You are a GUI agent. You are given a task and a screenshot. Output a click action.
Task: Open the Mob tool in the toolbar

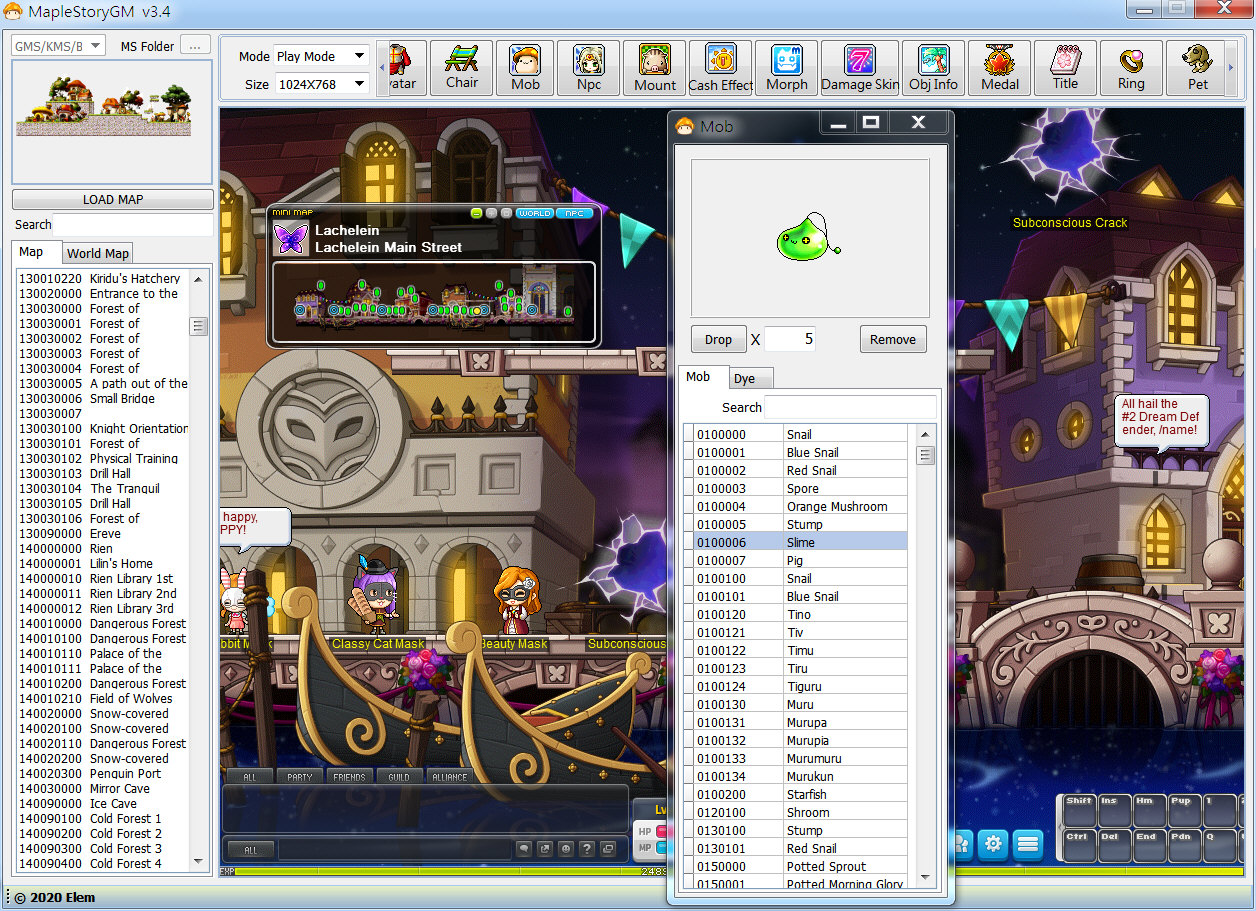[525, 68]
